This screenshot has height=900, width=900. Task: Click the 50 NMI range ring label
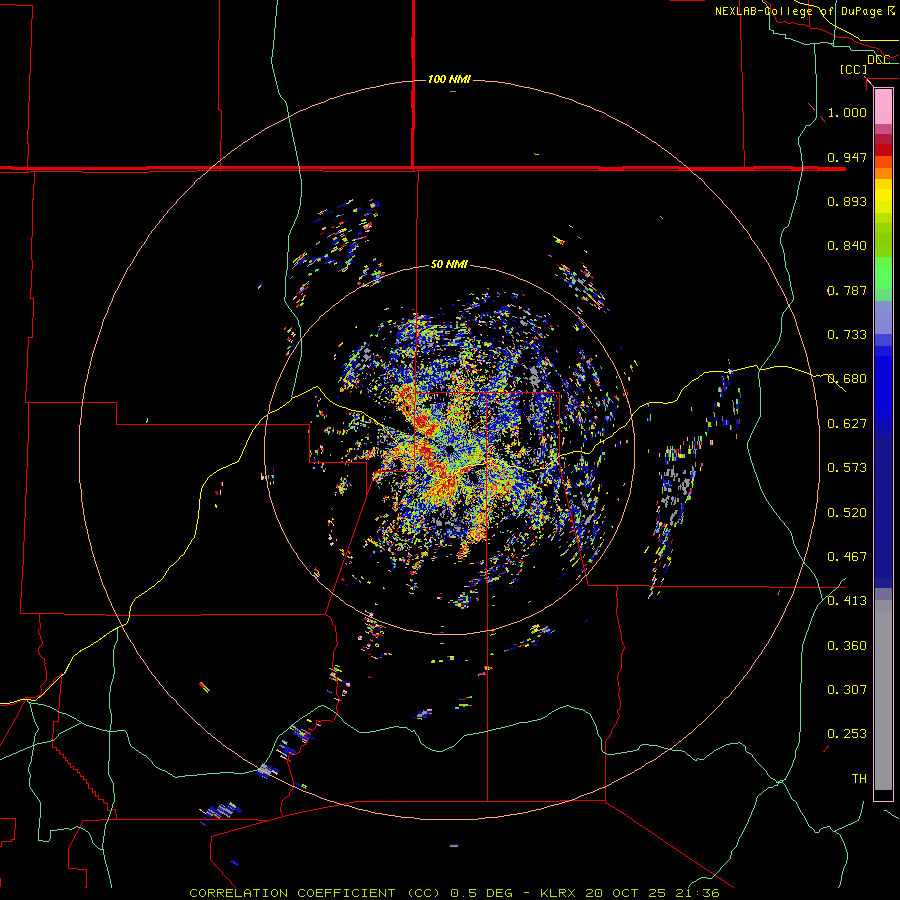pyautogui.click(x=449, y=264)
